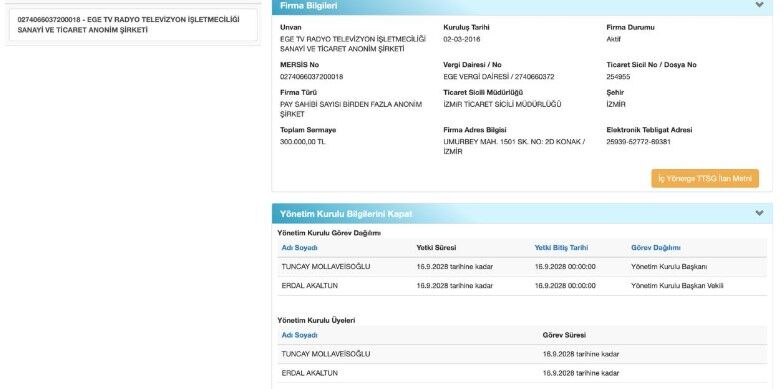Select TUNCAY MOLLAVEİSOĞLU in Görev Dağılımı table
Screen dimensions: 784x389
pyautogui.click(x=326, y=267)
